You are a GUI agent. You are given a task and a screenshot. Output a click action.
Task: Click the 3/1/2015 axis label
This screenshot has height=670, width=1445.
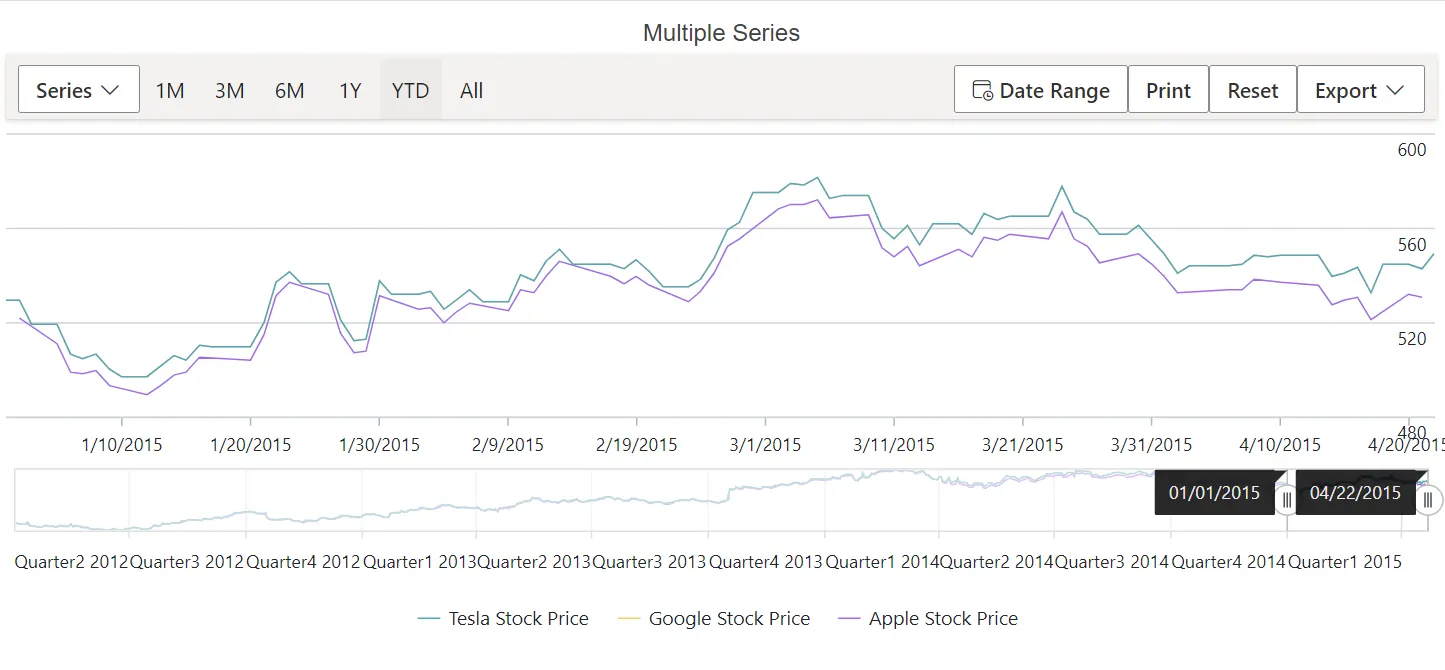(x=765, y=445)
